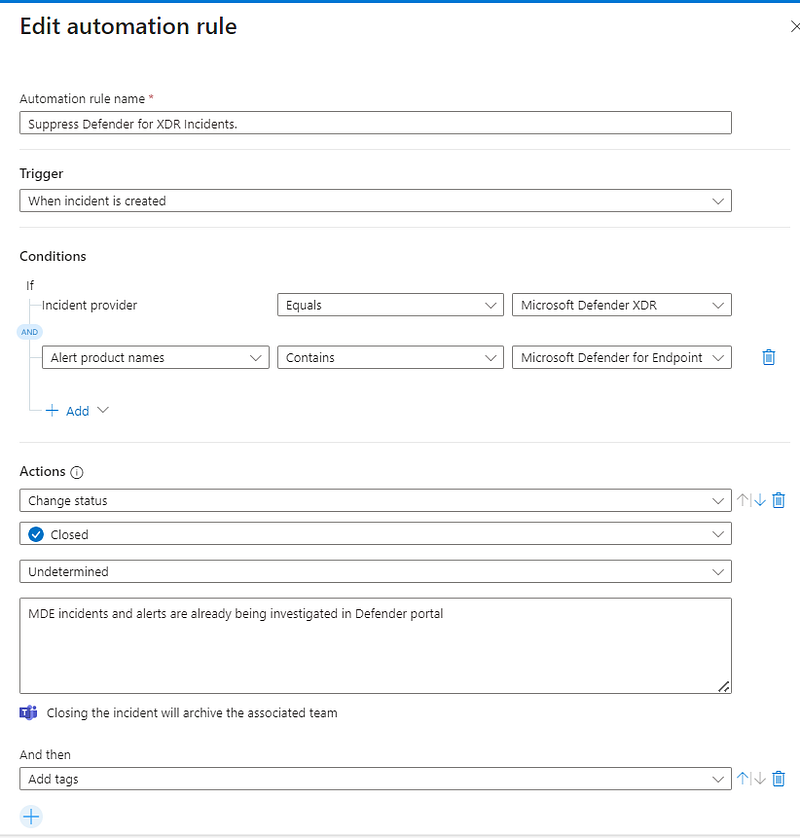Close the Edit automation rule panel

[794, 26]
